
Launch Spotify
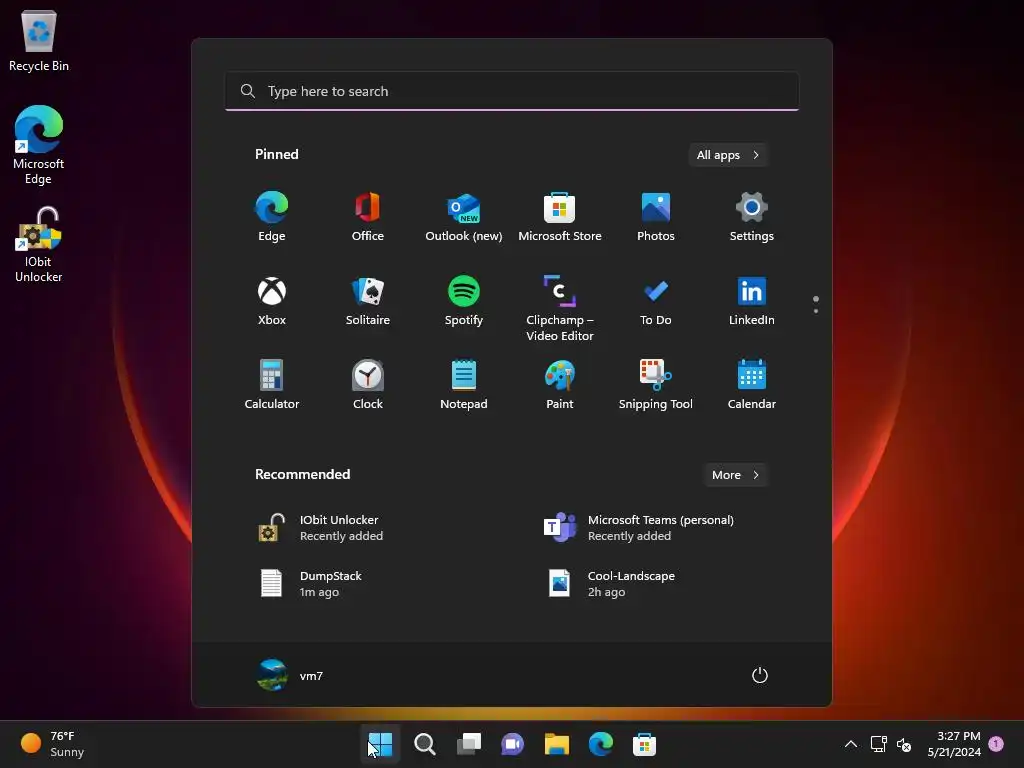pyautogui.click(x=464, y=301)
